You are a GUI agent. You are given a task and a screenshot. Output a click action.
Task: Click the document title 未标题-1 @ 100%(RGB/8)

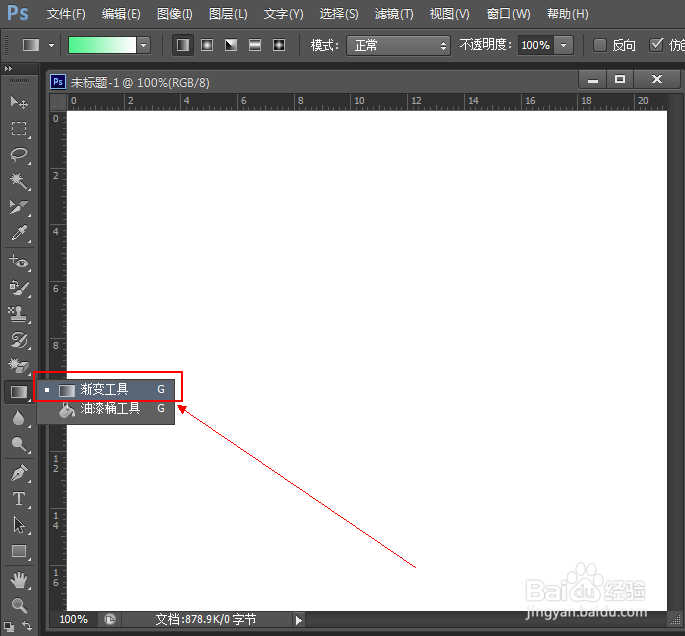[140, 83]
